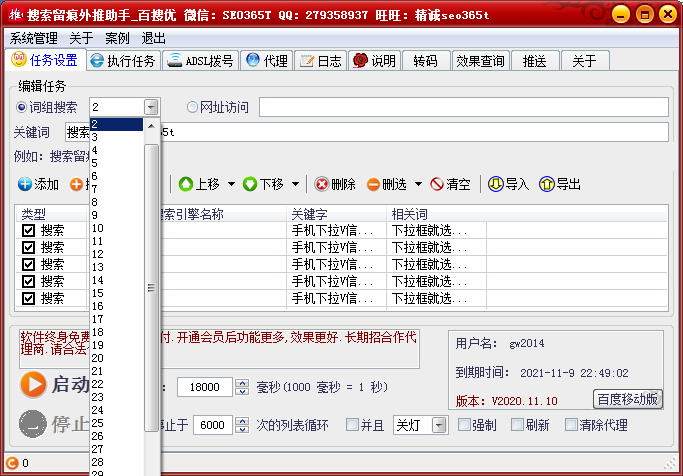Open the 关于 menu in menu bar
Image resolution: width=683 pixels, height=476 pixels.
(81, 38)
